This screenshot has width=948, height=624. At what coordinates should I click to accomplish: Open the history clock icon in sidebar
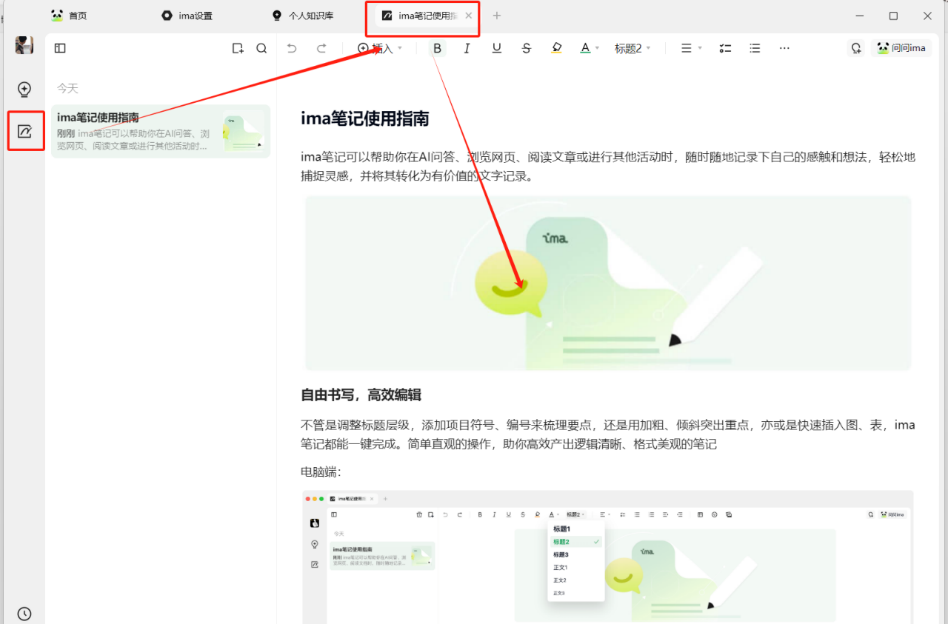click(x=24, y=614)
